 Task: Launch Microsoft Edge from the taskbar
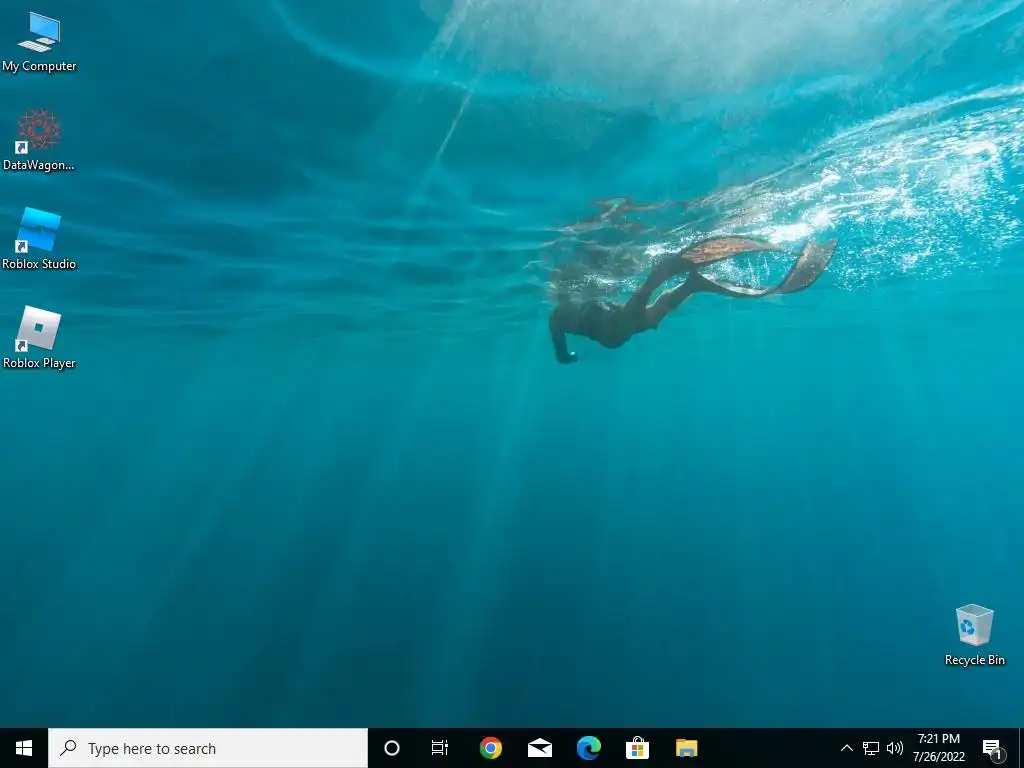pyautogui.click(x=588, y=748)
